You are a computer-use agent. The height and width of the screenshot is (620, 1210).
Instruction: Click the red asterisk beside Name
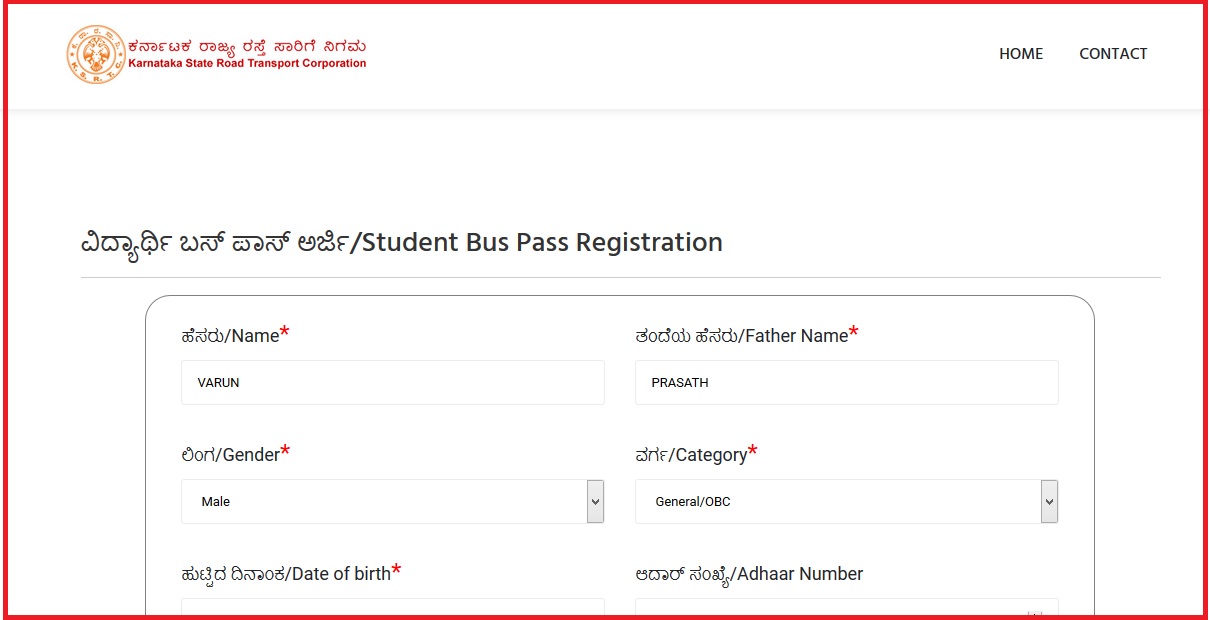285,333
